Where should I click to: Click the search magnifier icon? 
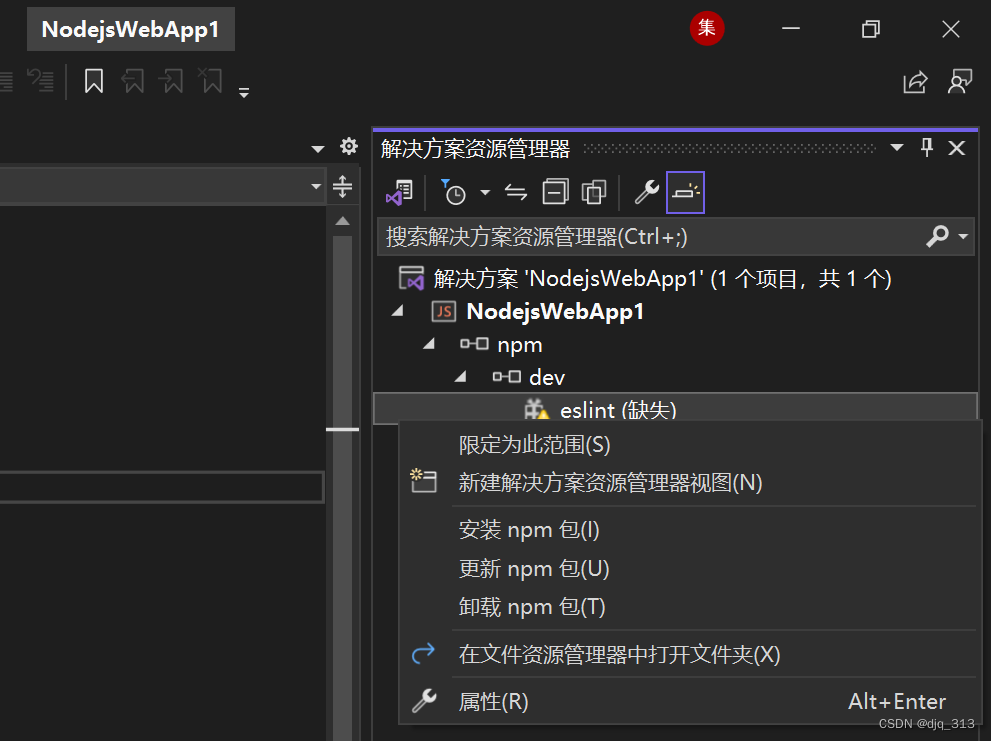[937, 236]
